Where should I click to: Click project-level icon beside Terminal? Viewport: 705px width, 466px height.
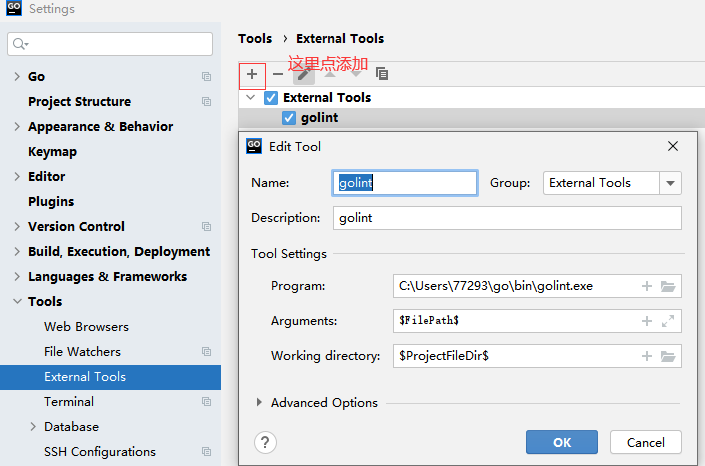click(x=206, y=401)
